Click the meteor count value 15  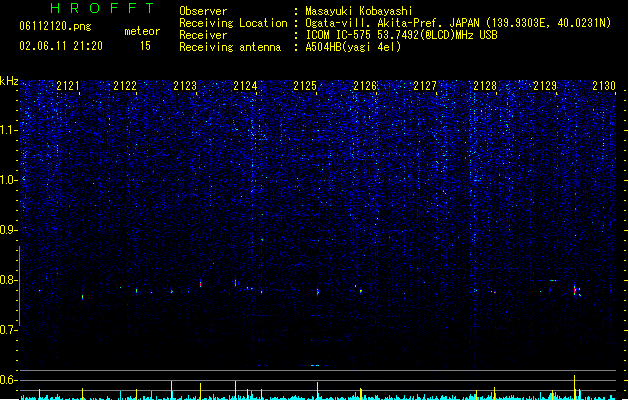(x=145, y=46)
